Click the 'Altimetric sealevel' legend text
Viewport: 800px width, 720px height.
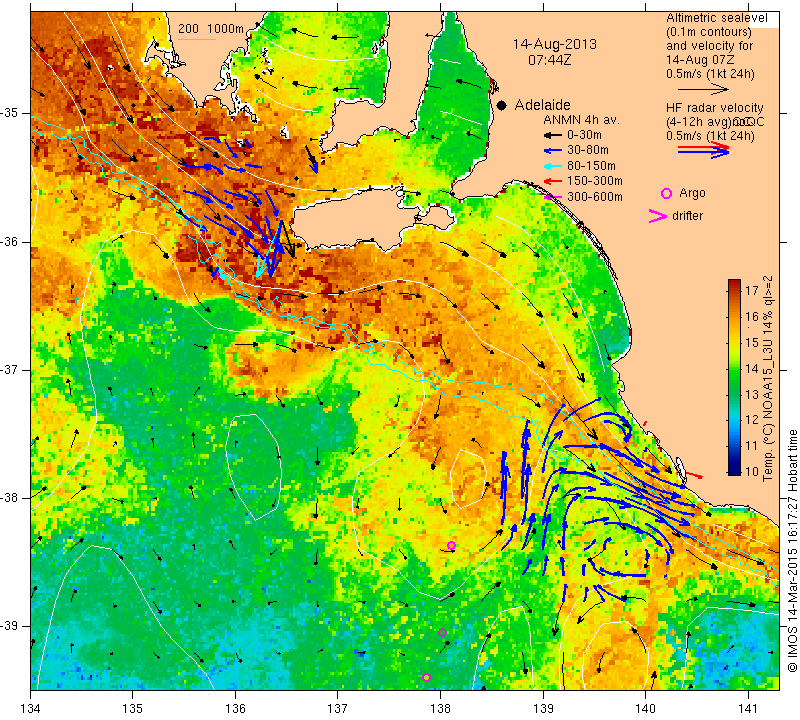717,18
